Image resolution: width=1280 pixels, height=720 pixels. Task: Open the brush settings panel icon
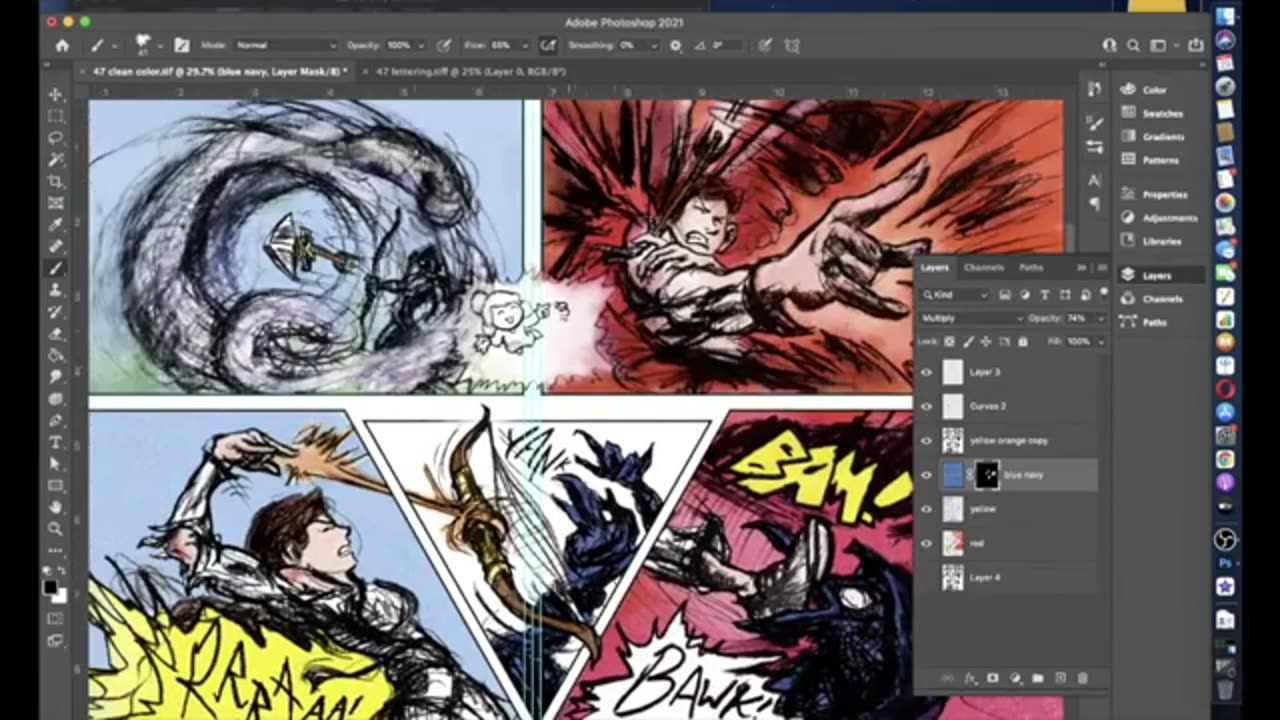pos(181,45)
